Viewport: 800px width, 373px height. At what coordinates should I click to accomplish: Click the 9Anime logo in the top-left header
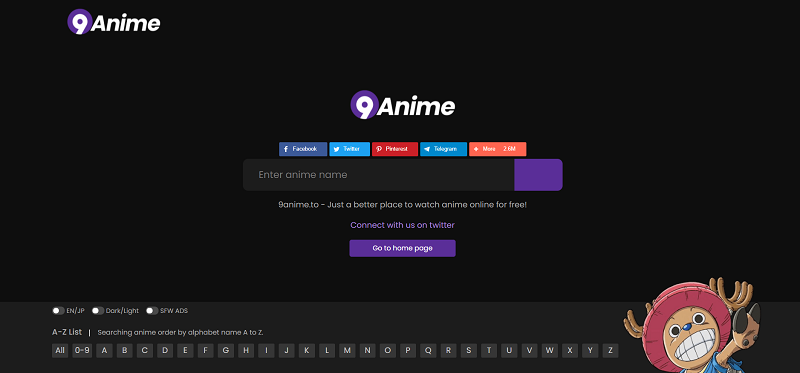(114, 22)
